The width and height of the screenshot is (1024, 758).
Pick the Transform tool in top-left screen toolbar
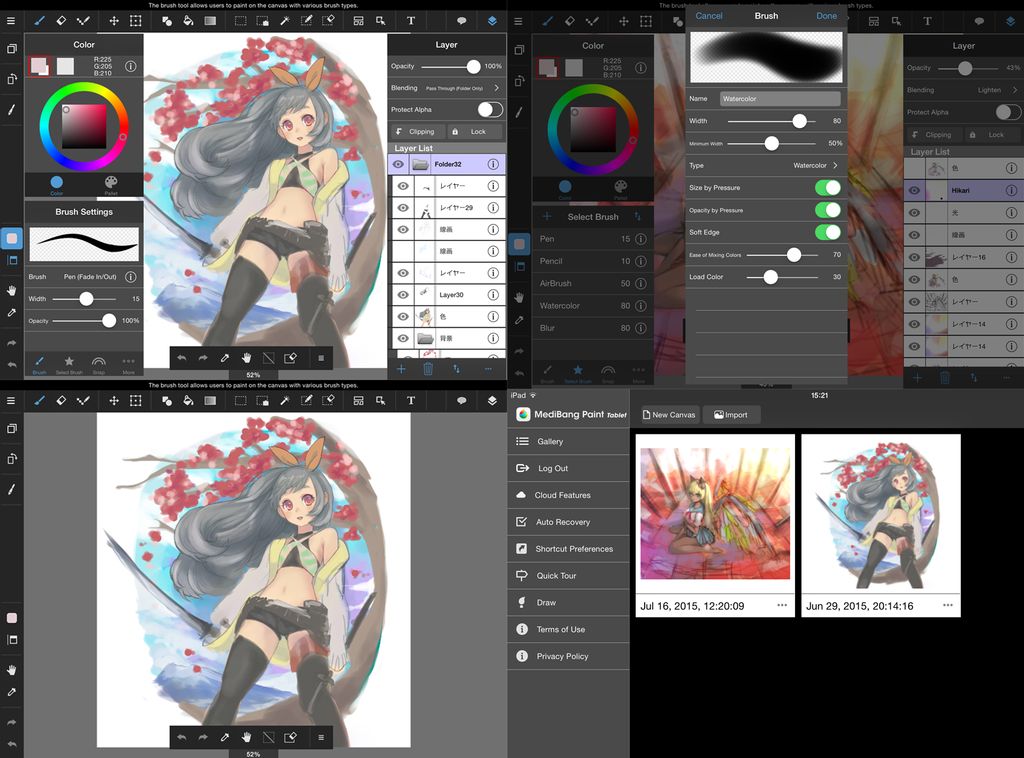[x=135, y=21]
